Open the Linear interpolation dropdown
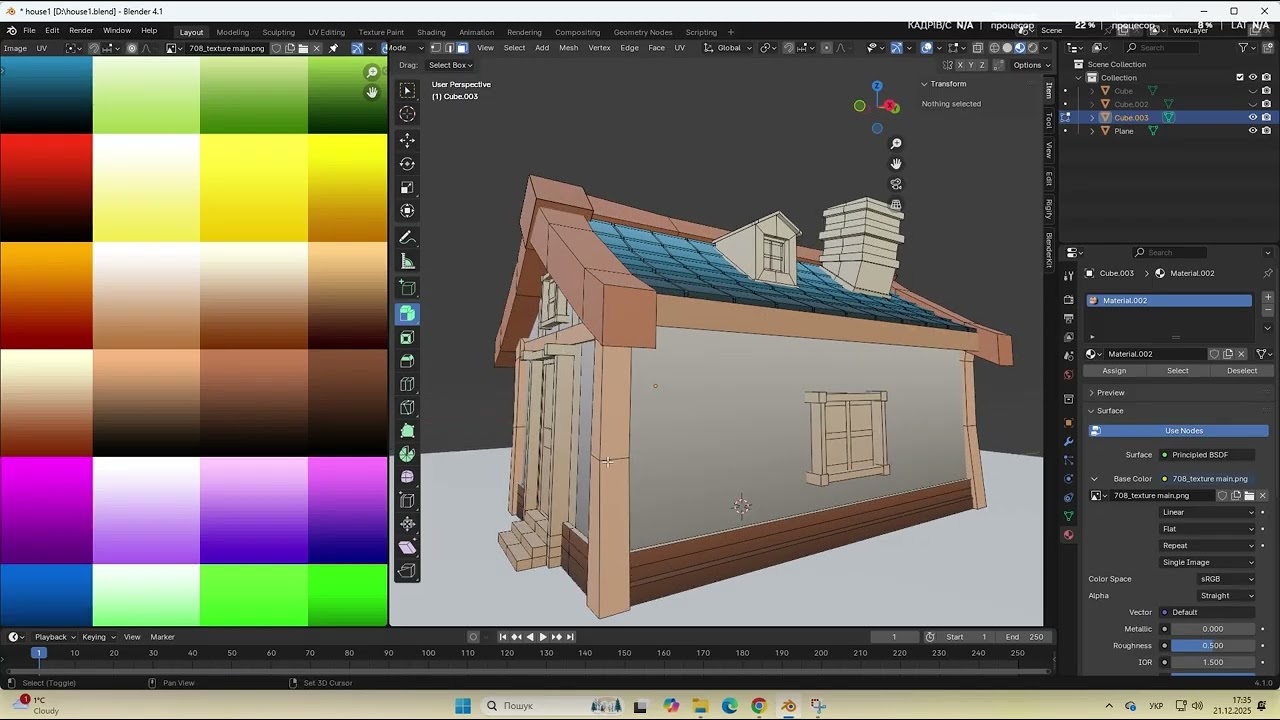 [x=1208, y=512]
